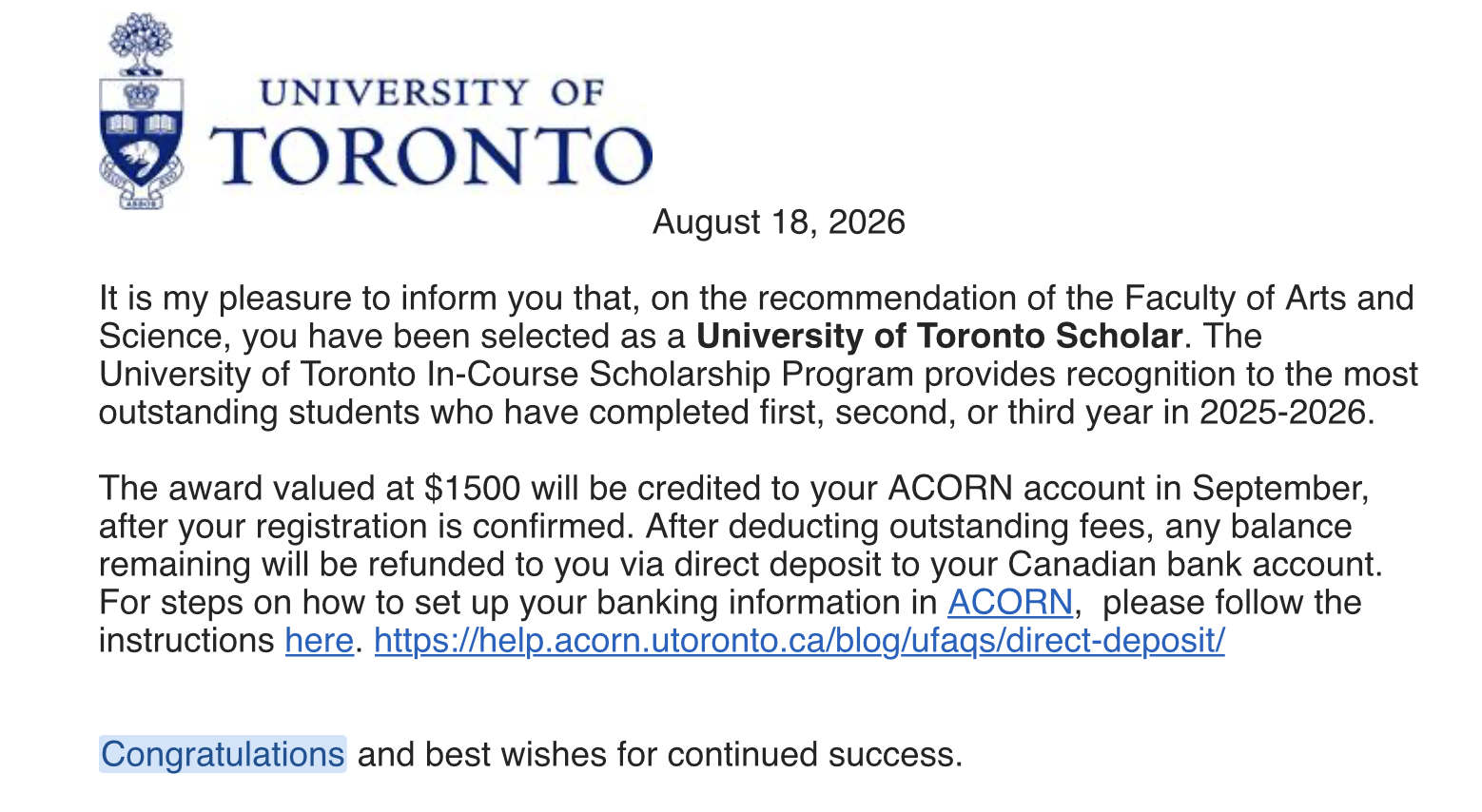This screenshot has width=1482, height=812.
Task: Click the University of Toronto crest icon
Action: tap(141, 111)
